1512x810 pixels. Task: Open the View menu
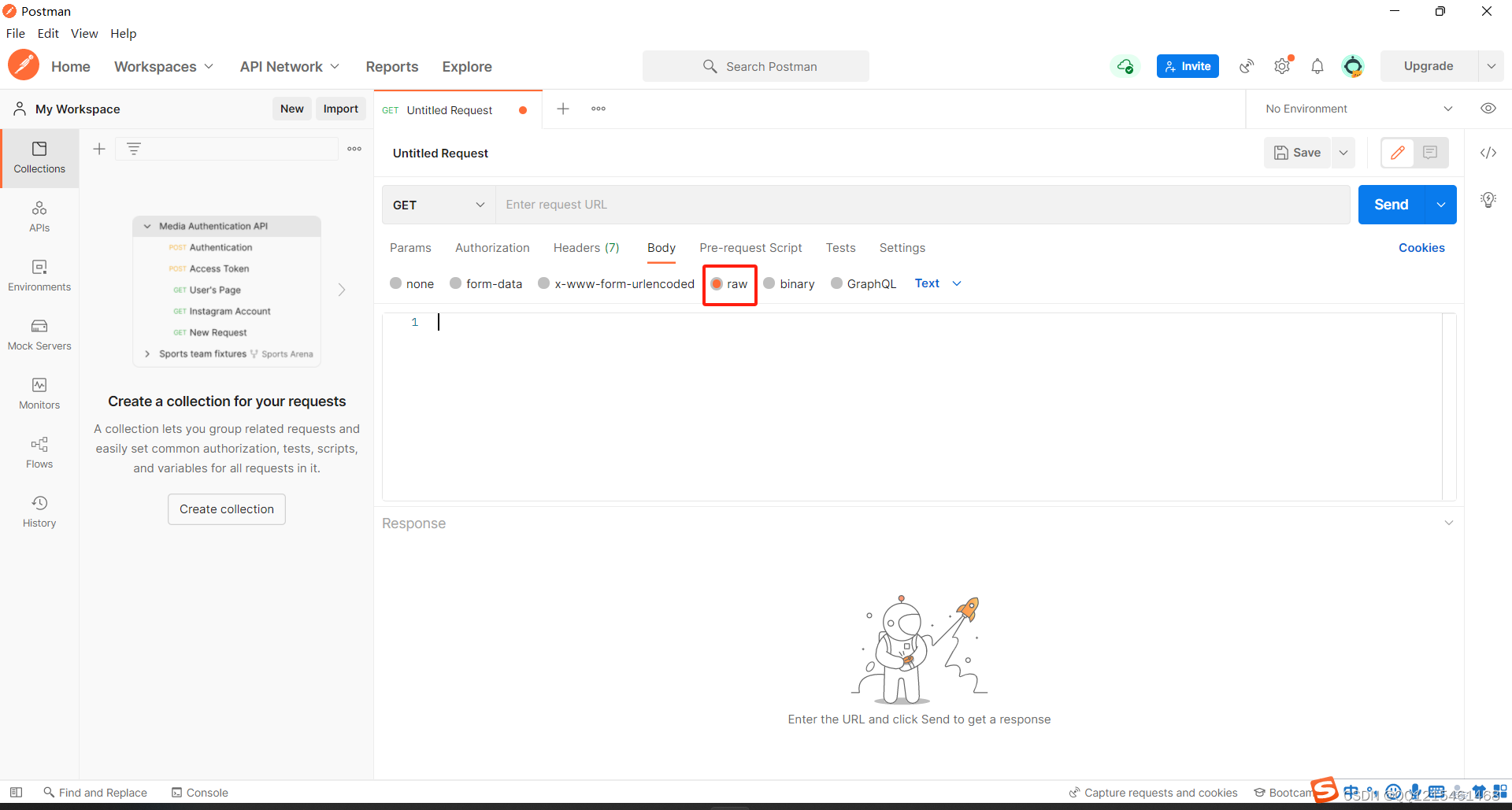84,33
